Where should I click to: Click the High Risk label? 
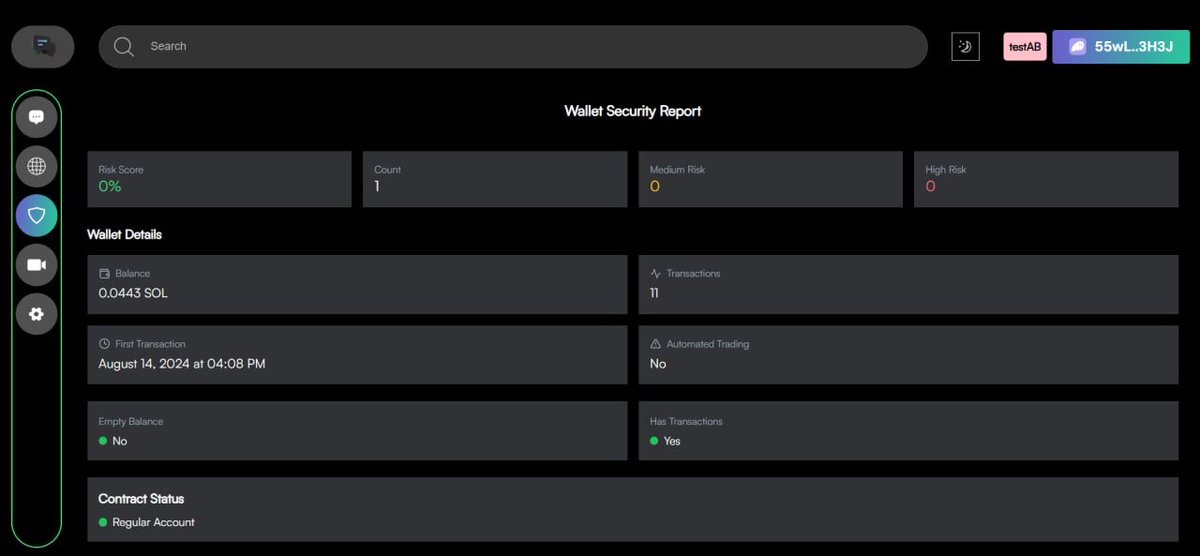[x=946, y=170]
